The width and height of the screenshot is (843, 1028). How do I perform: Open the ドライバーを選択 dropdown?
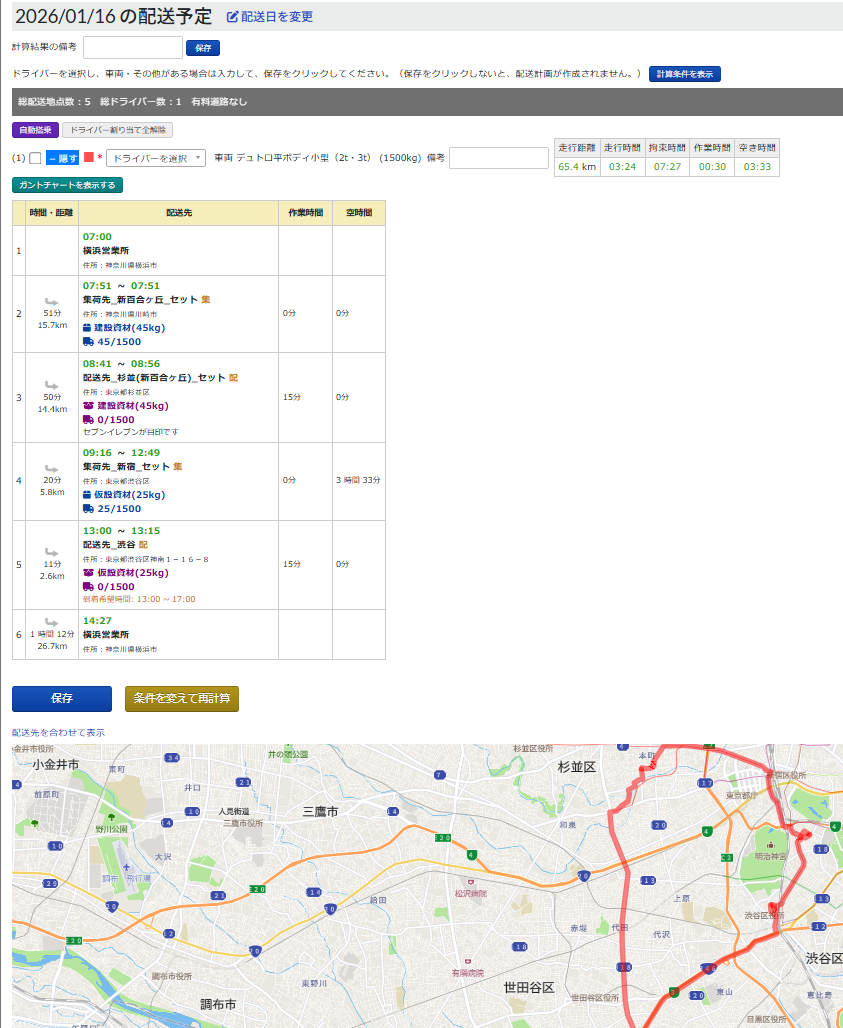coord(156,158)
